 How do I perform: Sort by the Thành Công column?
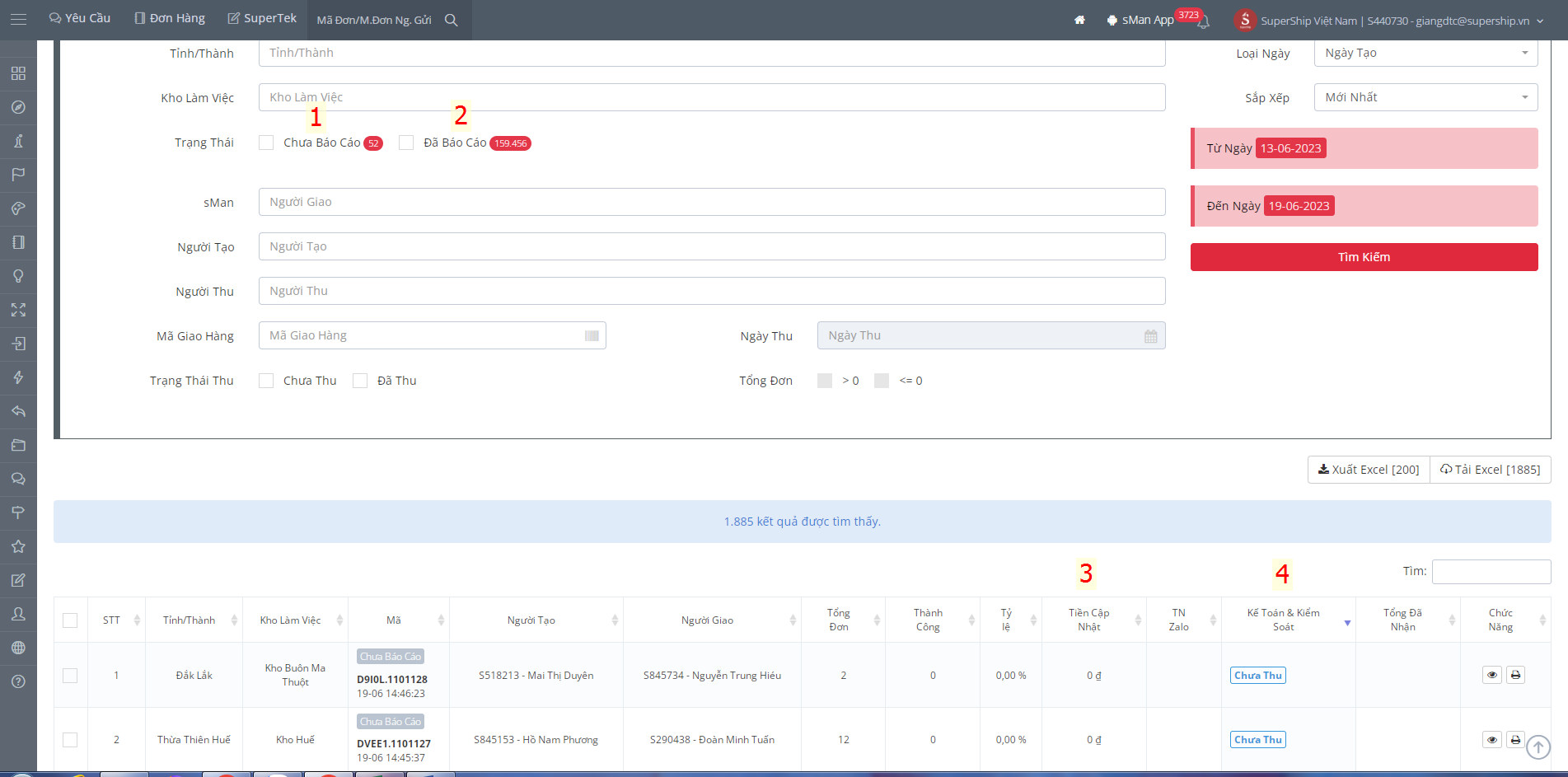tap(933, 620)
